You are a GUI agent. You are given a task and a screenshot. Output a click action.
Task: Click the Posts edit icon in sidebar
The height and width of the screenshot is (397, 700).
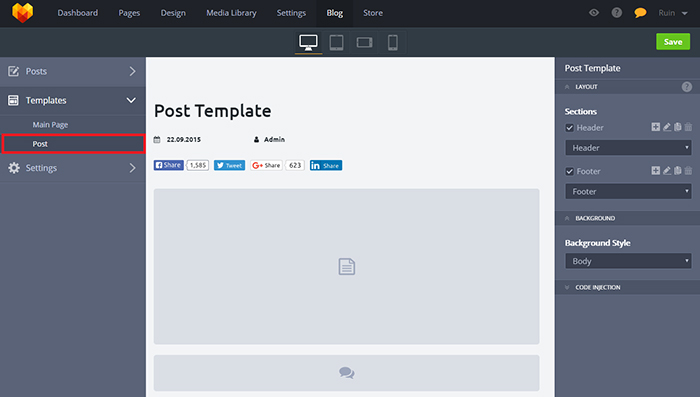point(14,71)
